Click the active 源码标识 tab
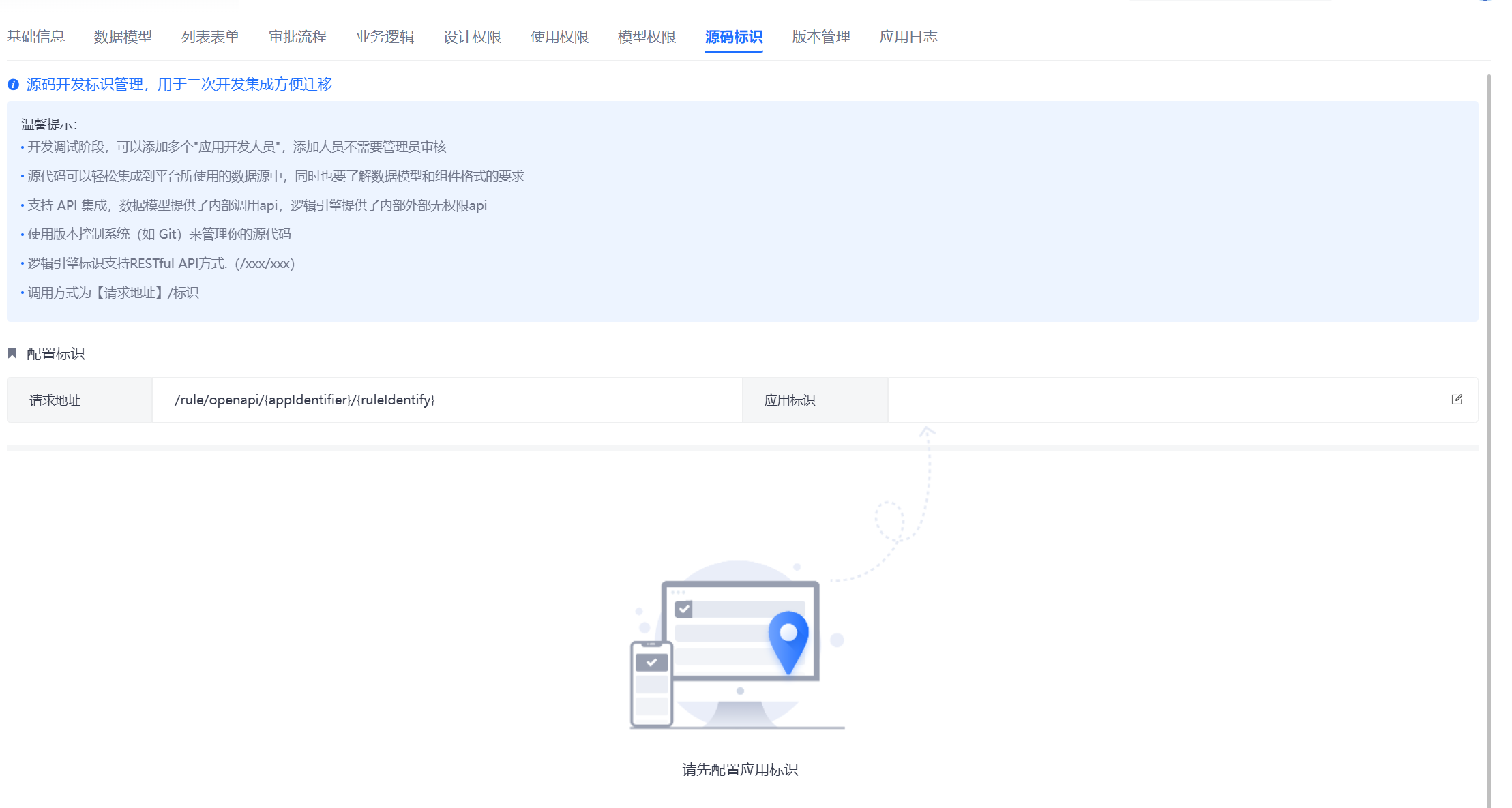The width and height of the screenshot is (1512, 808). (734, 37)
